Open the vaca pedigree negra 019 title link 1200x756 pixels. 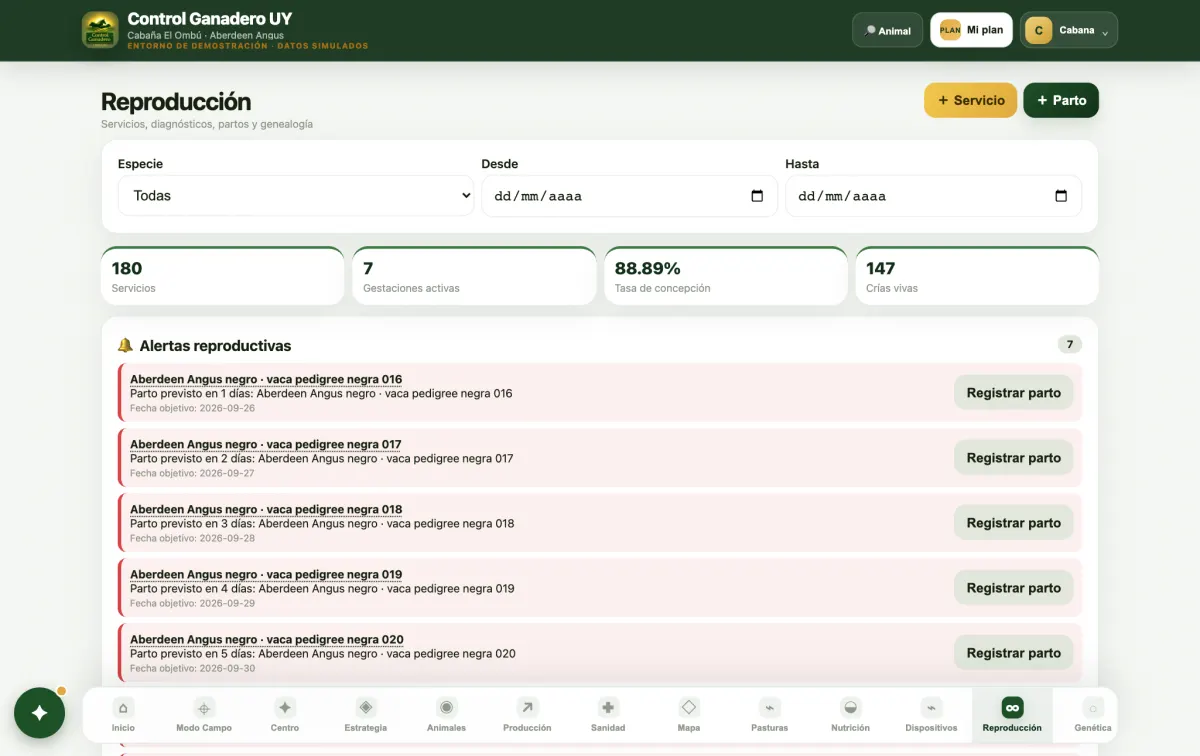tap(266, 574)
